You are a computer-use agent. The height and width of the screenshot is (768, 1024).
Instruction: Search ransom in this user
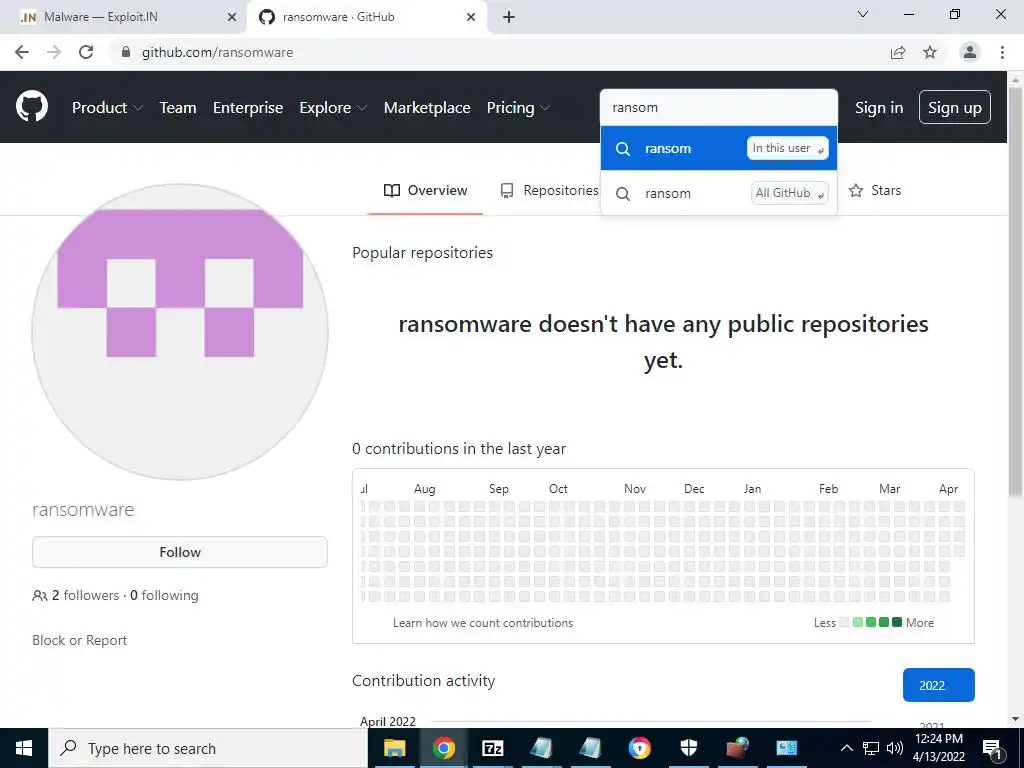click(x=718, y=148)
